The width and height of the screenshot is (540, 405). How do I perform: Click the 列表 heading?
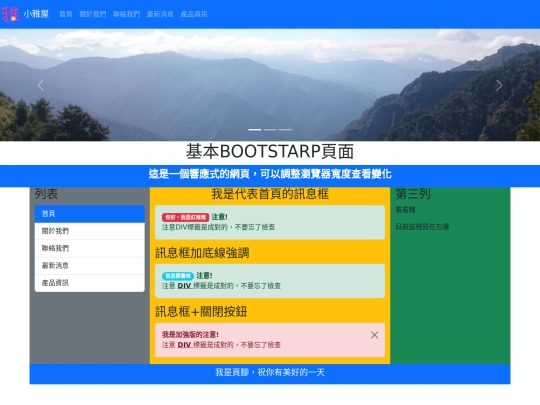(x=46, y=194)
